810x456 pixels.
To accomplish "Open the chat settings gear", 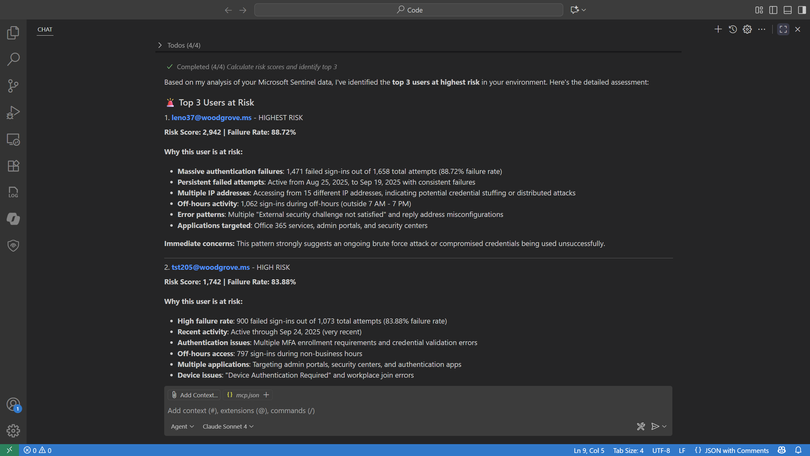I will pyautogui.click(x=747, y=29).
